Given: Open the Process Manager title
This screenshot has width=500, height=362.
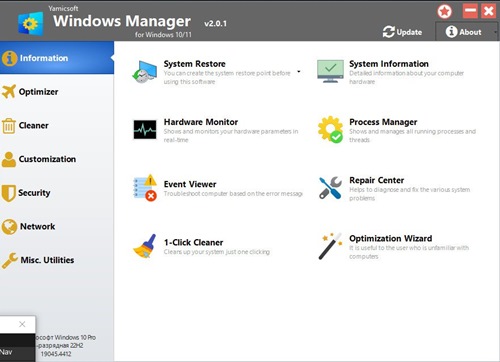Looking at the screenshot, I should click(383, 122).
